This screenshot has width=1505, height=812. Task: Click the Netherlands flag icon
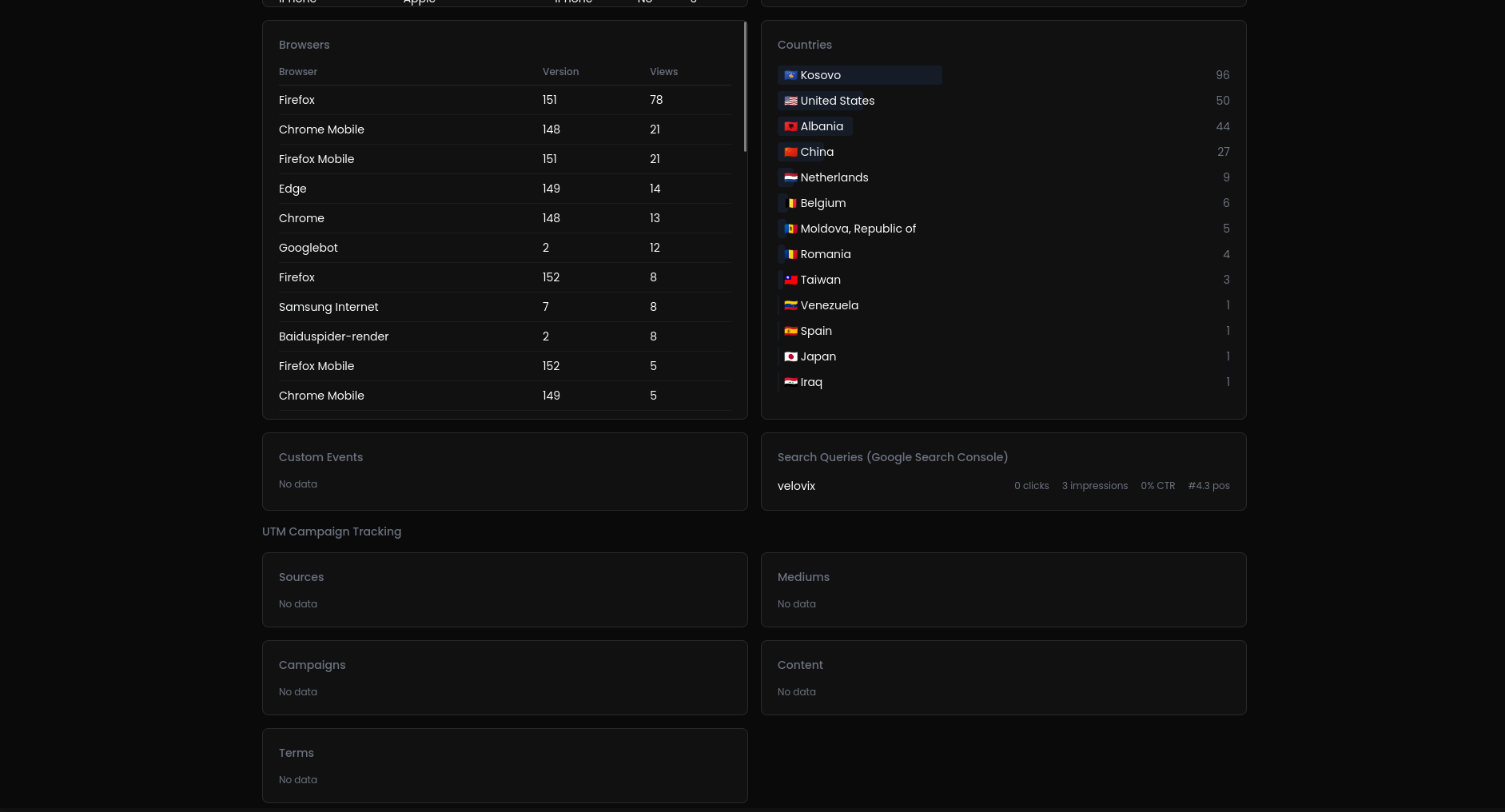pos(790,177)
